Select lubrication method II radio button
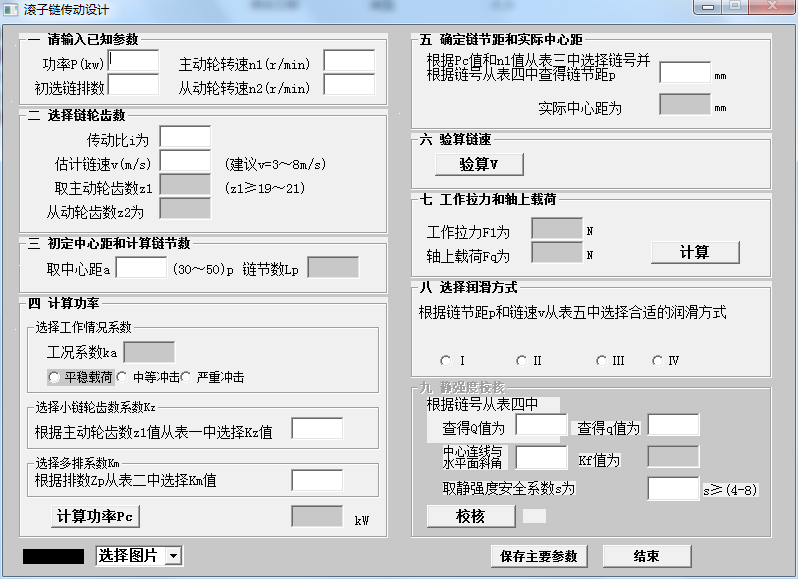Screen dimensions: 798x579 tap(522, 361)
